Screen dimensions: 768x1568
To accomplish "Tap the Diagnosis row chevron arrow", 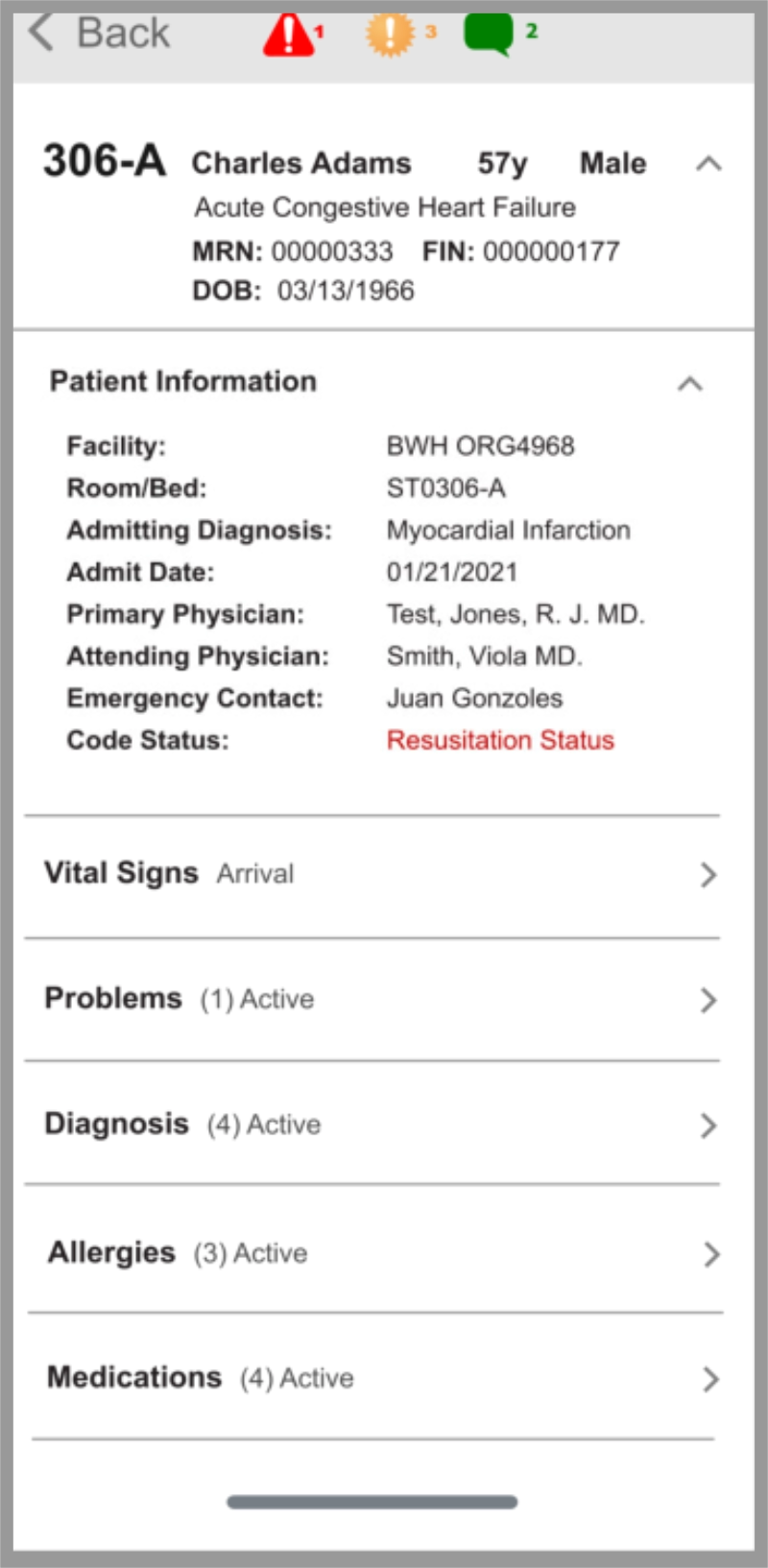I will 708,1125.
